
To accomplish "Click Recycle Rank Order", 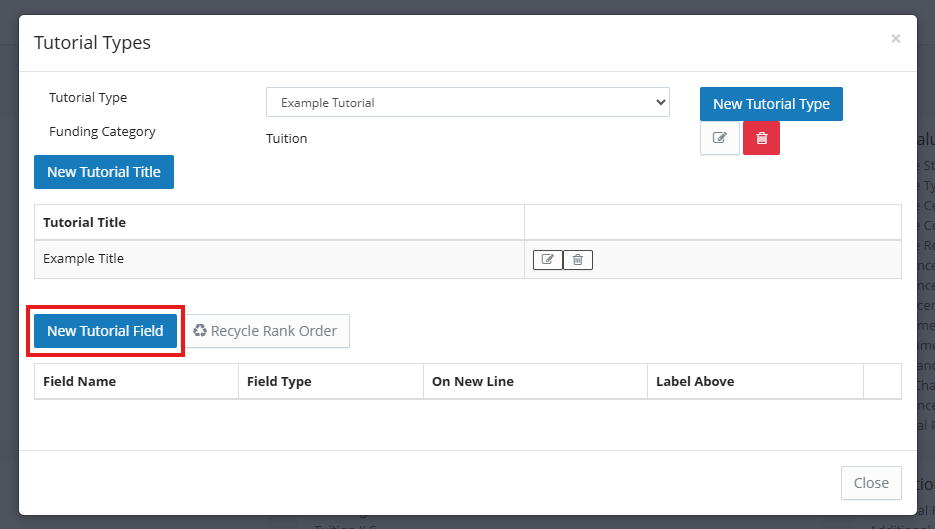I will click(x=266, y=331).
